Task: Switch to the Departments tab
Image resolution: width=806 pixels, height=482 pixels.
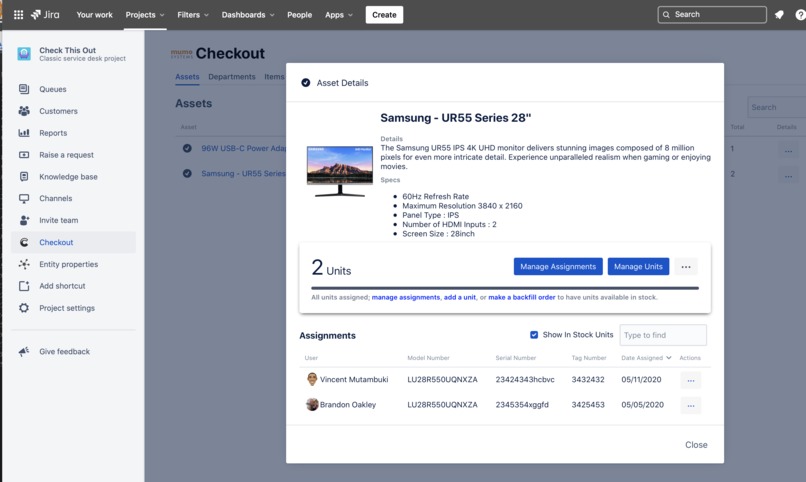Action: pos(232,77)
